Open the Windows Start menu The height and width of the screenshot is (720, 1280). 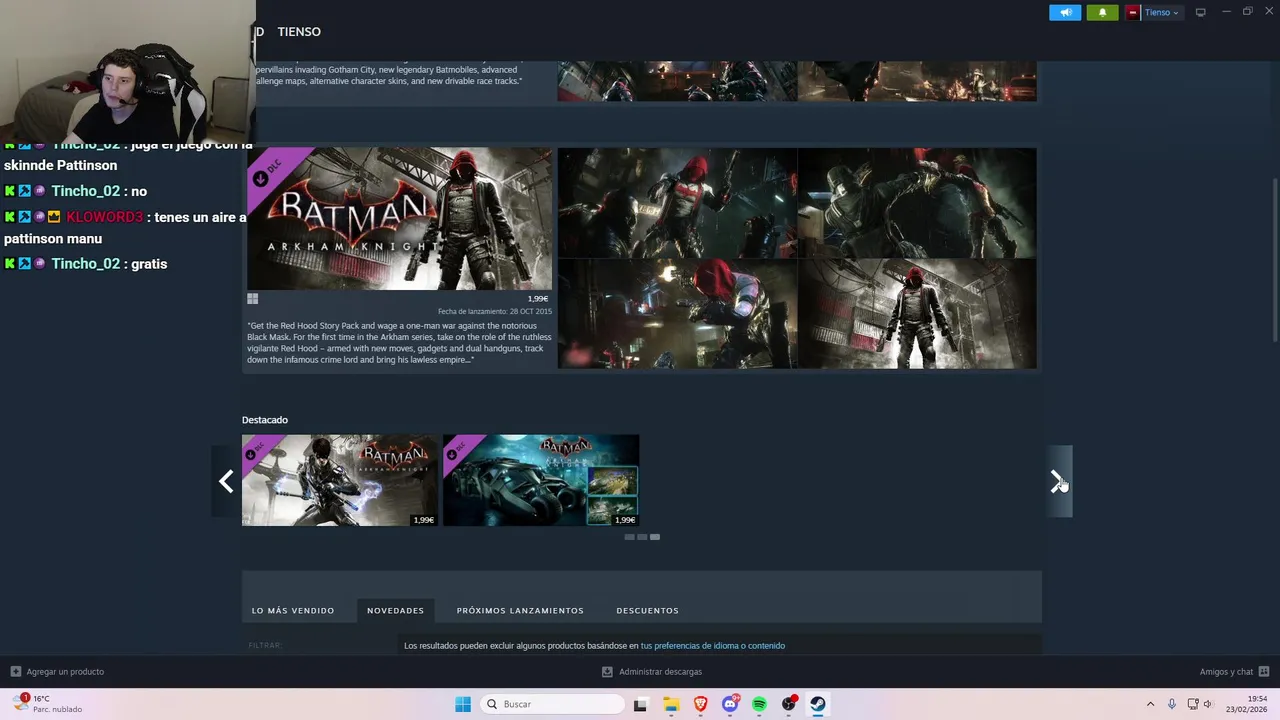pos(463,704)
